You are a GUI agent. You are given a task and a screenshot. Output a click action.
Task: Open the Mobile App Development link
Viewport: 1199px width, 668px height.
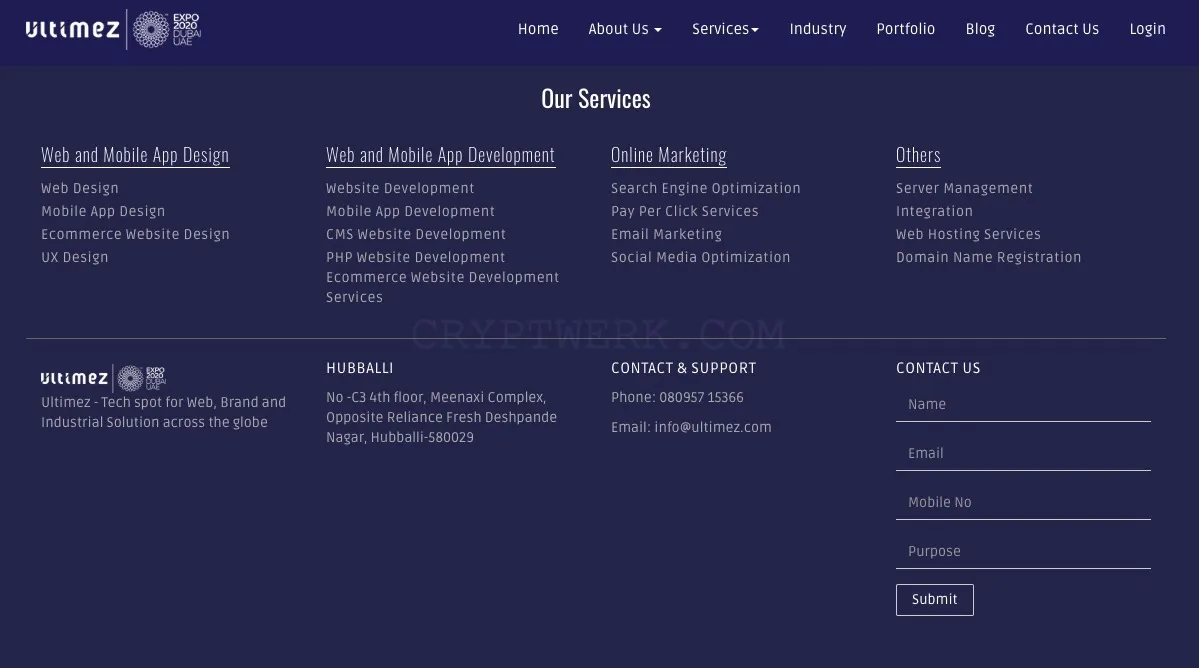point(410,211)
